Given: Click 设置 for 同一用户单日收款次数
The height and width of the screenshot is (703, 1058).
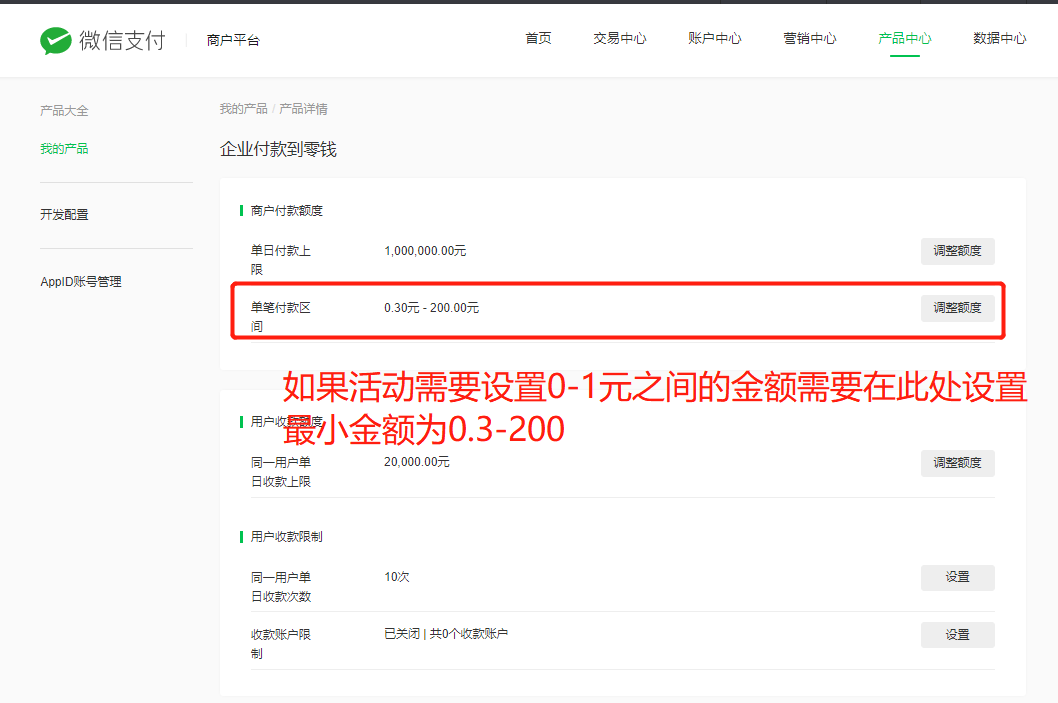Looking at the screenshot, I should click(957, 578).
